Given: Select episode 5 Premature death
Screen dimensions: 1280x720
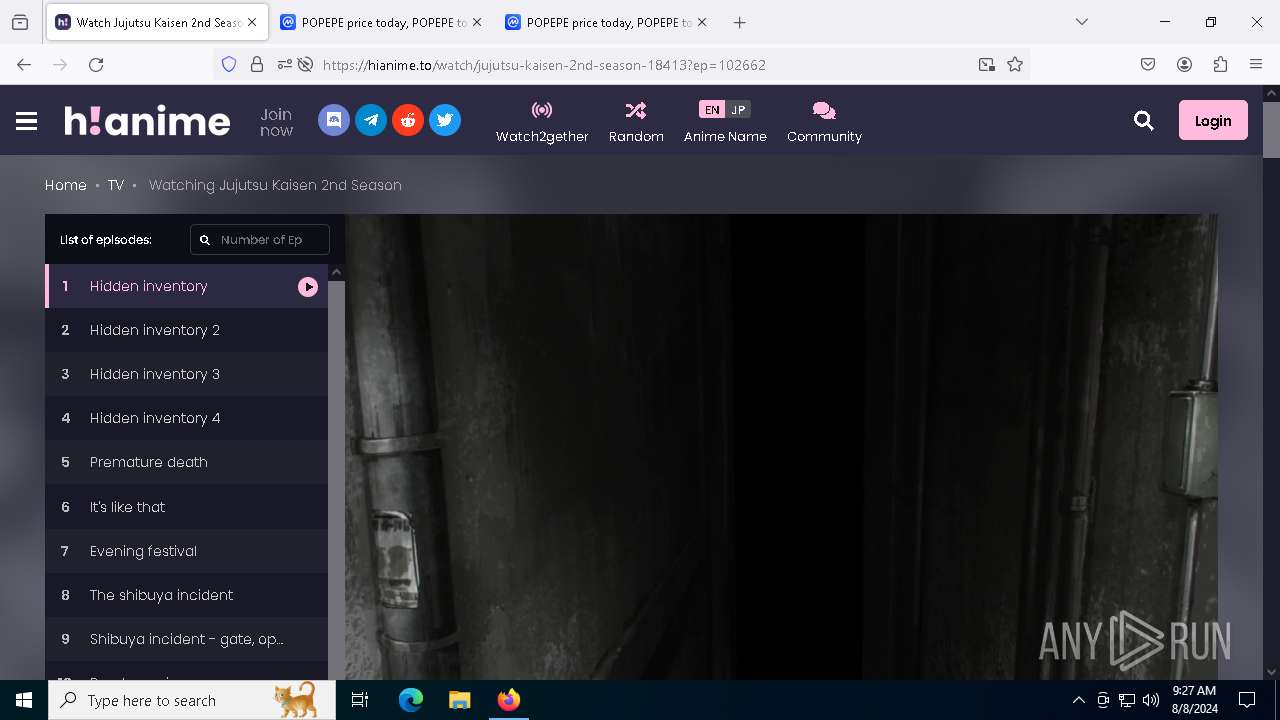Looking at the screenshot, I should 186,462.
